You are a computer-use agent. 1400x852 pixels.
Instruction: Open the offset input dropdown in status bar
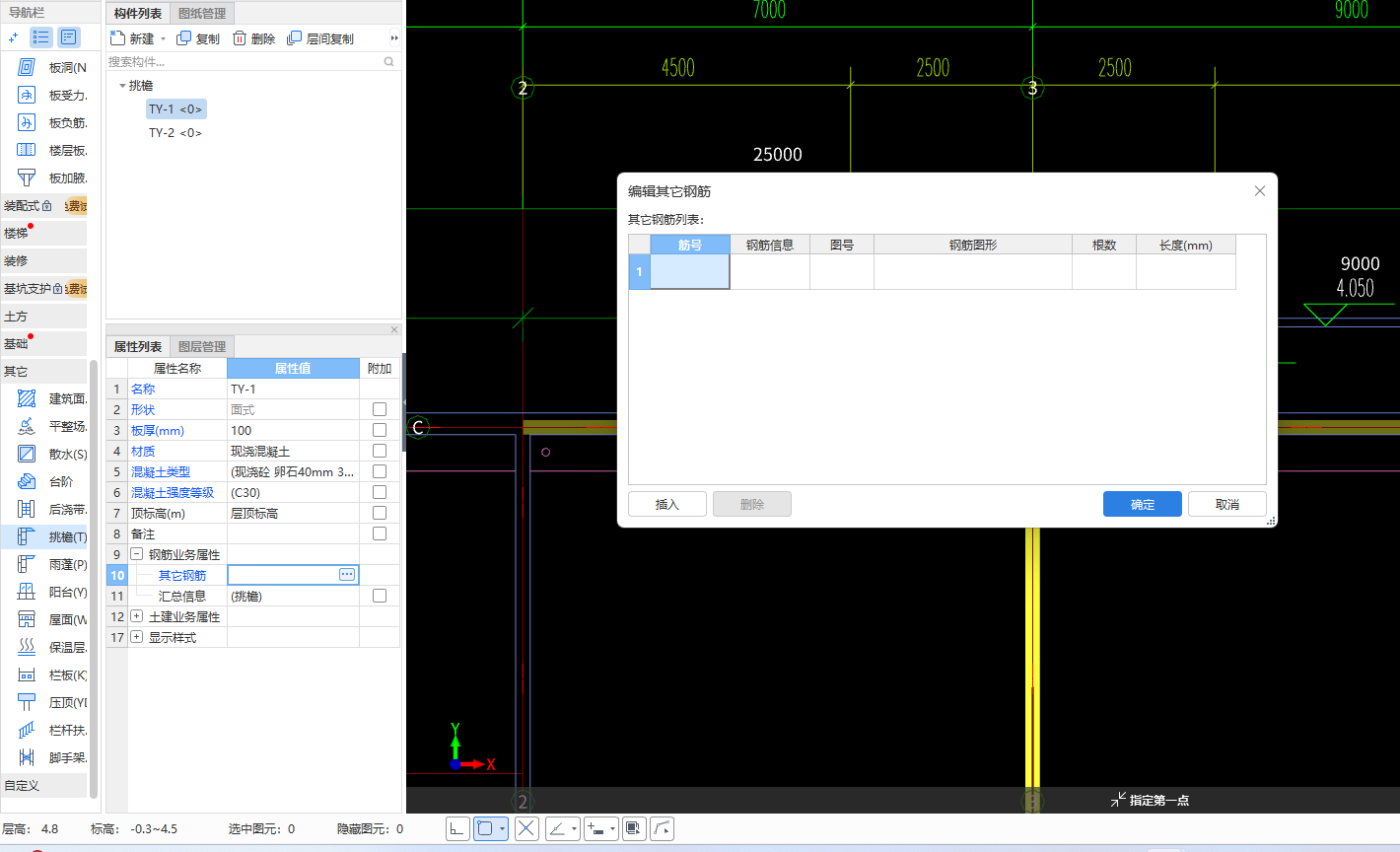click(612, 829)
